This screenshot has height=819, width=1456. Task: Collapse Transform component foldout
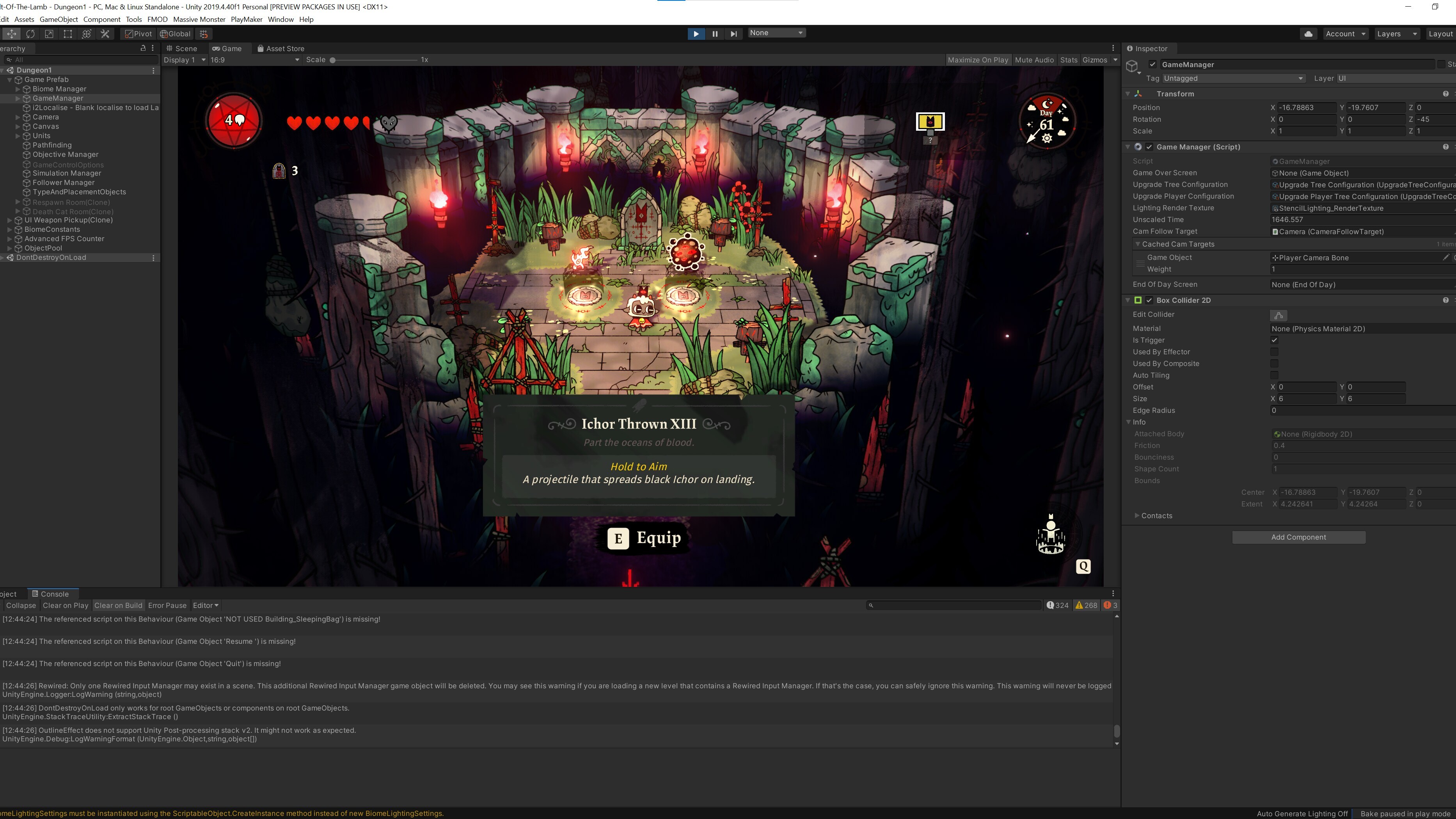[1128, 94]
